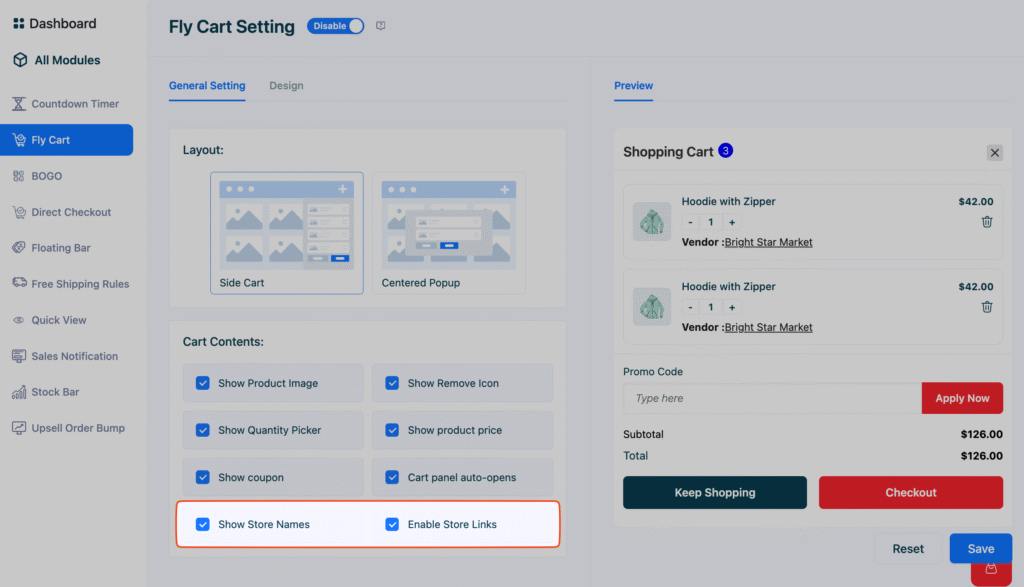This screenshot has width=1024, height=587.
Task: Select the Centered Popup layout
Action: 448,232
